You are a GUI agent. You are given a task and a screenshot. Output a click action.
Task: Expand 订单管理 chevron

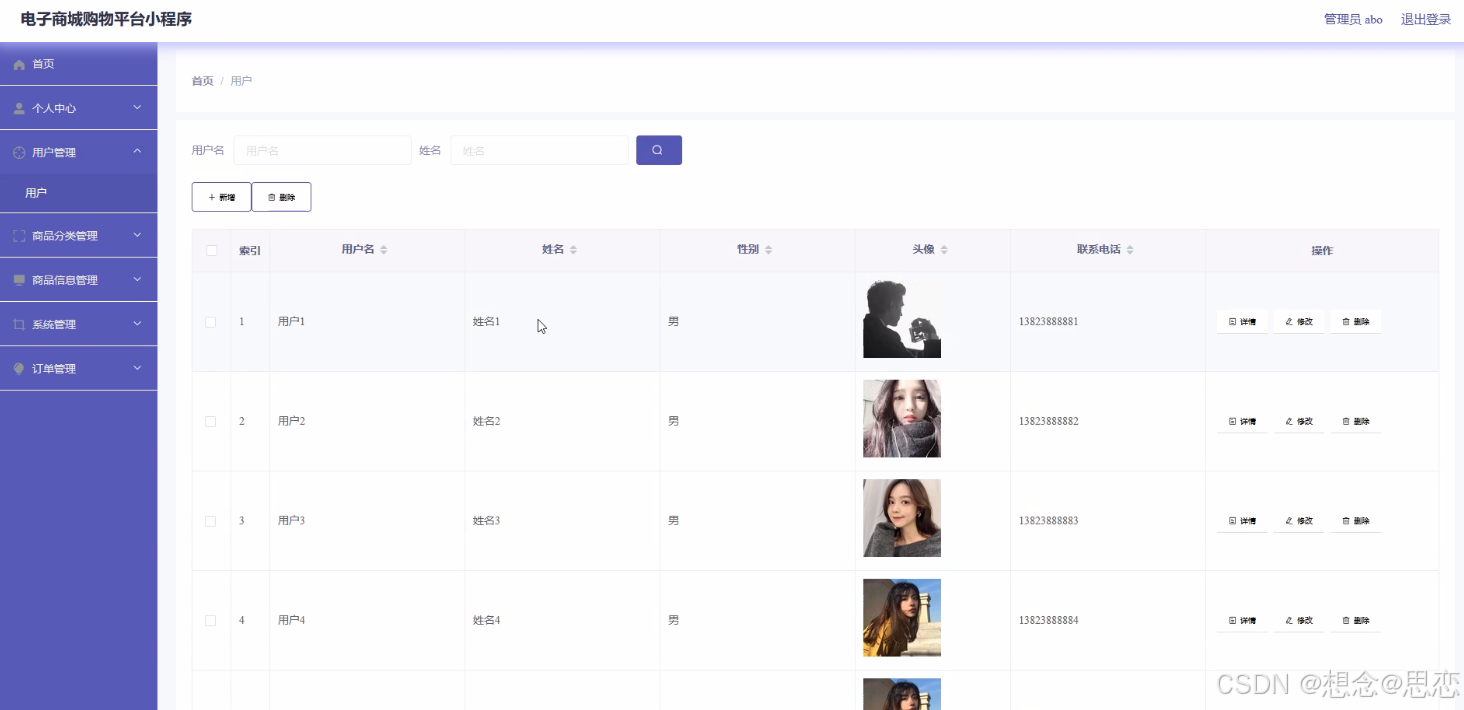[x=137, y=368]
